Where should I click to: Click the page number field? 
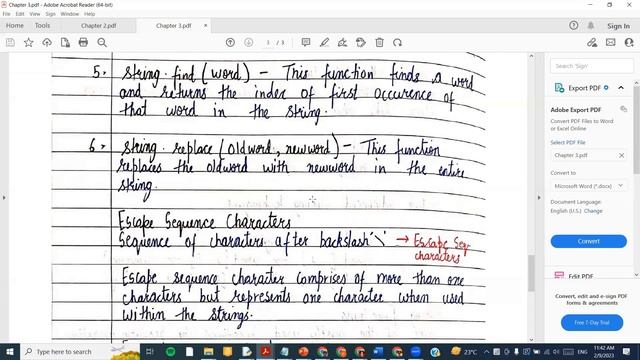[x=268, y=42]
